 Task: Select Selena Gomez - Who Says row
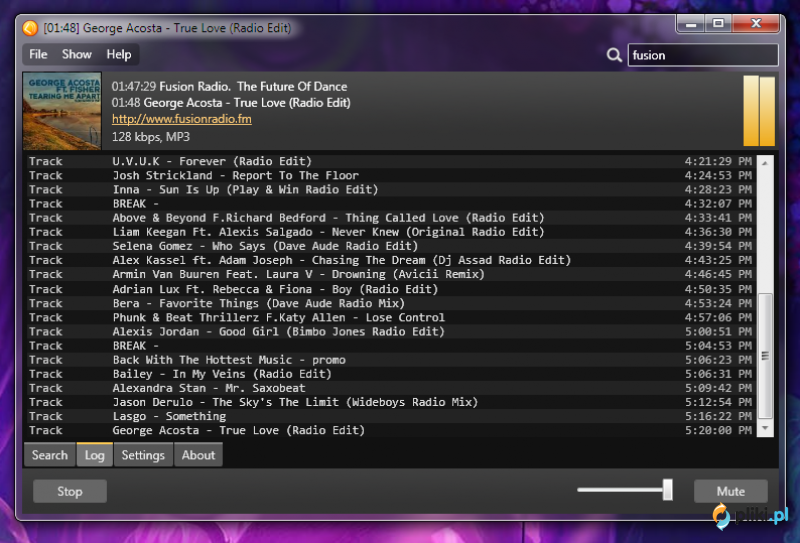point(391,246)
